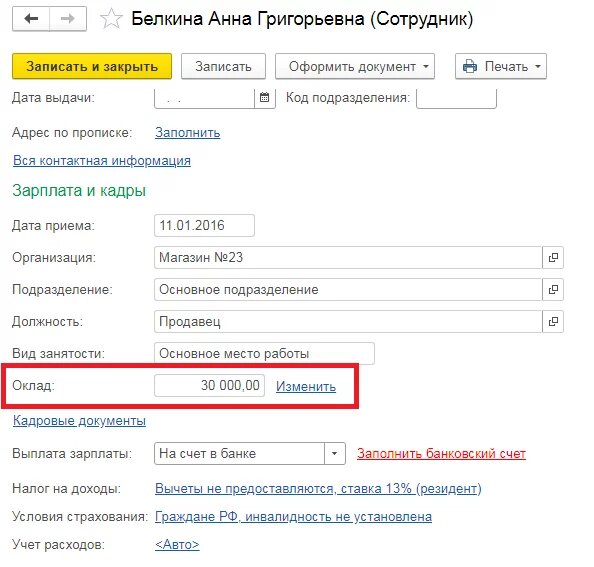Image resolution: width=594 pixels, height=567 pixels.
Task: Expand the Печать dropdown arrow
Action: click(538, 66)
